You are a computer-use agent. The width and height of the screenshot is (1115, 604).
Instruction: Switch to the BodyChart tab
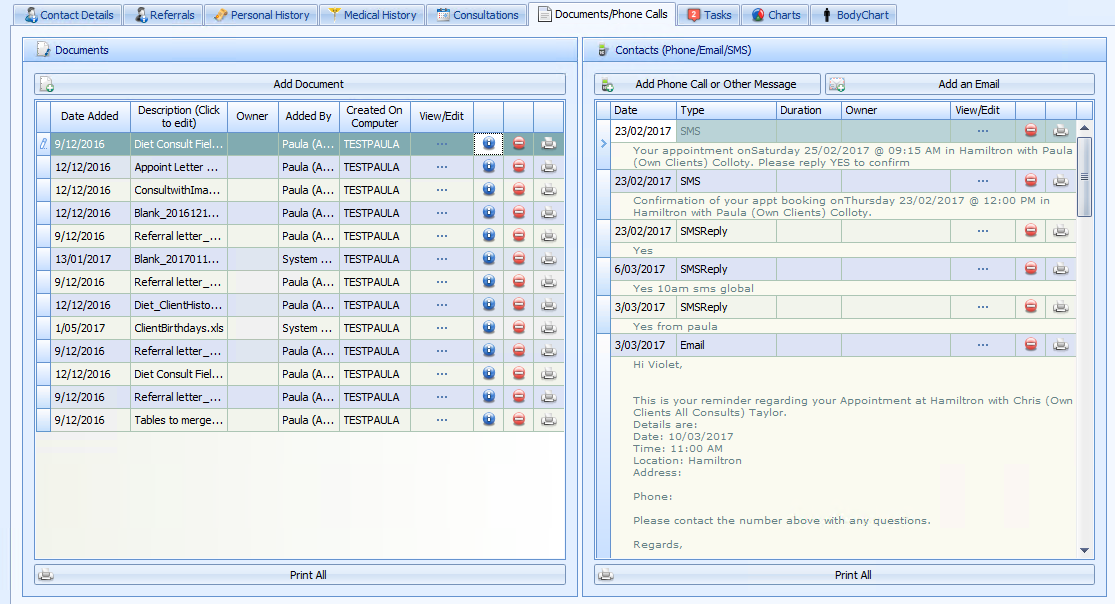(854, 15)
